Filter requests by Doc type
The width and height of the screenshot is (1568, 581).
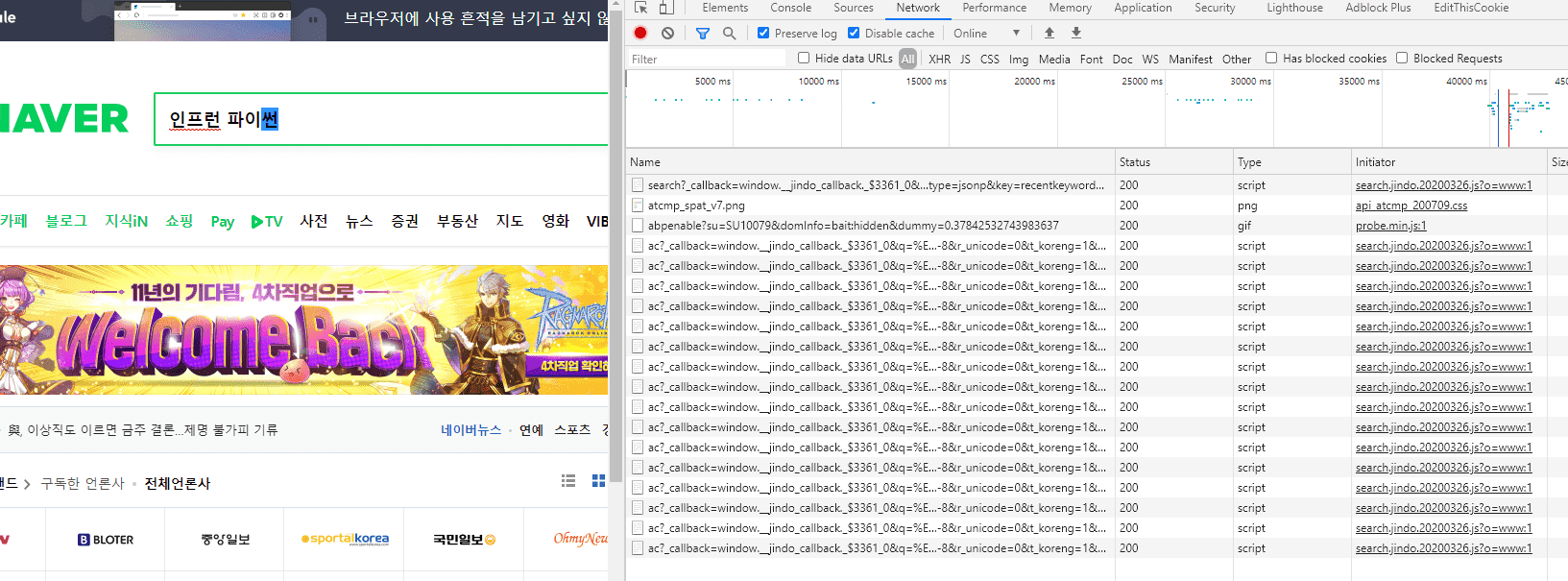1122,59
